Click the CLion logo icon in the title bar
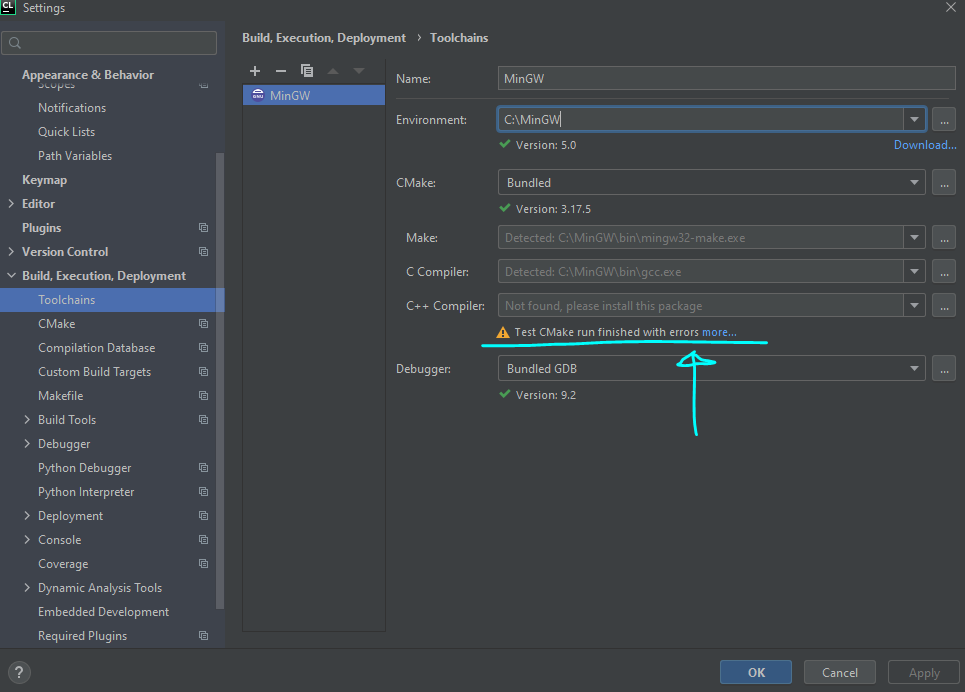This screenshot has height=692, width=965. (x=9, y=8)
